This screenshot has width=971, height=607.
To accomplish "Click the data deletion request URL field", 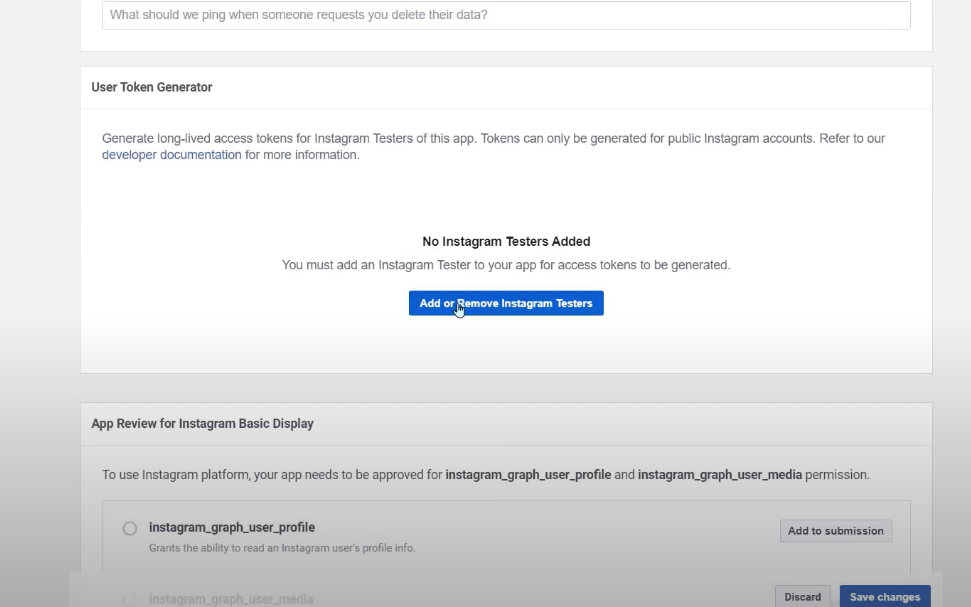I will point(506,15).
